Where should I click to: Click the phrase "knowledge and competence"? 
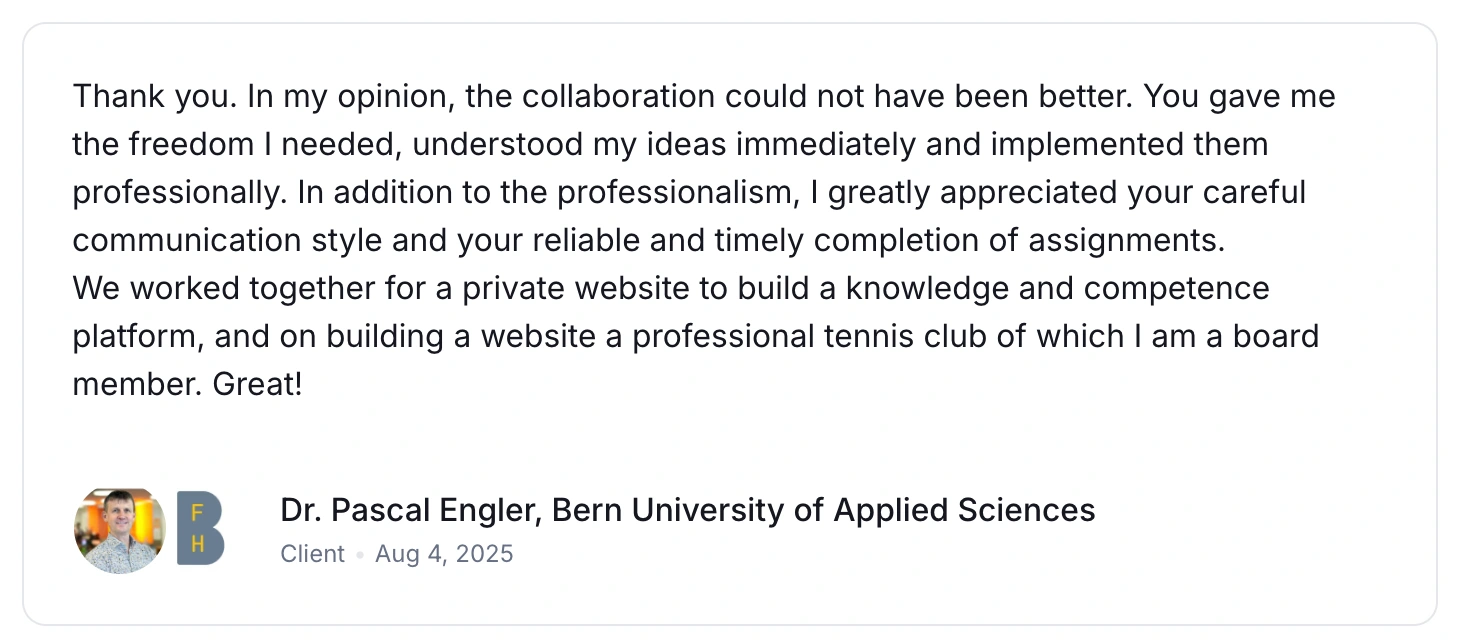pyautogui.click(x=1058, y=288)
